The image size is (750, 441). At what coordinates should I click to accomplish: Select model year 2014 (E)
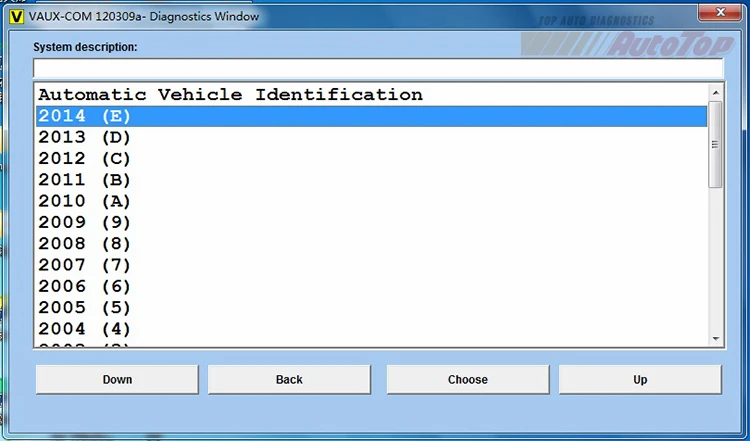click(371, 116)
